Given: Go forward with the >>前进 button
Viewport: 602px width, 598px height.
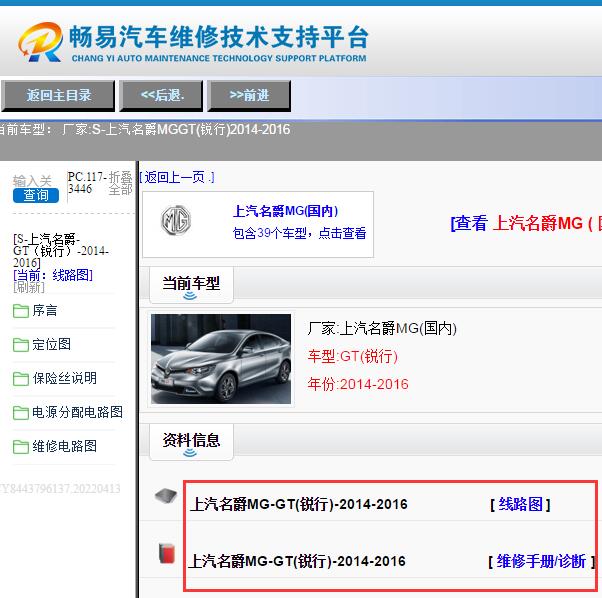Looking at the screenshot, I should [249, 96].
